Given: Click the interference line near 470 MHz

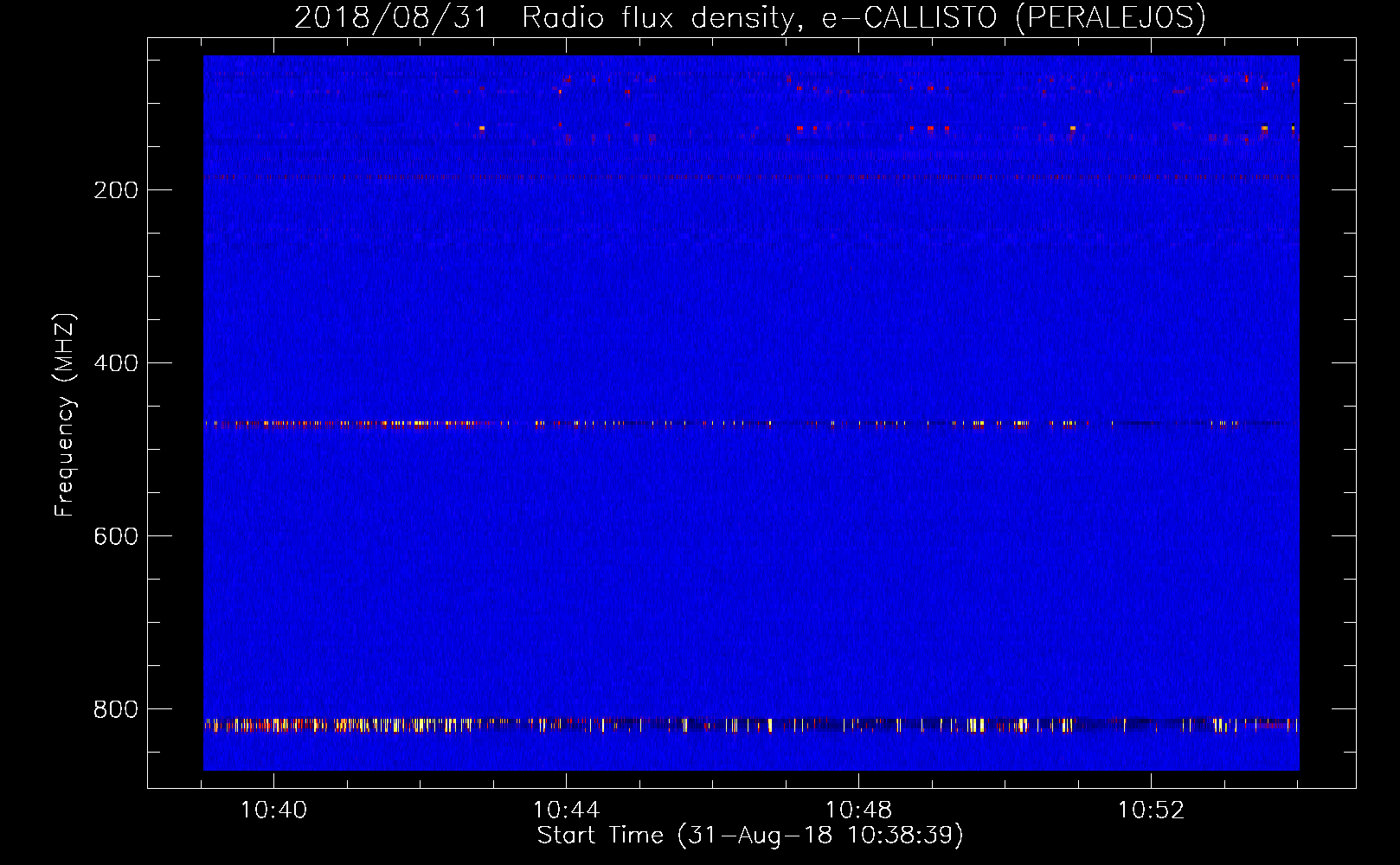Looking at the screenshot, I should point(751,424).
